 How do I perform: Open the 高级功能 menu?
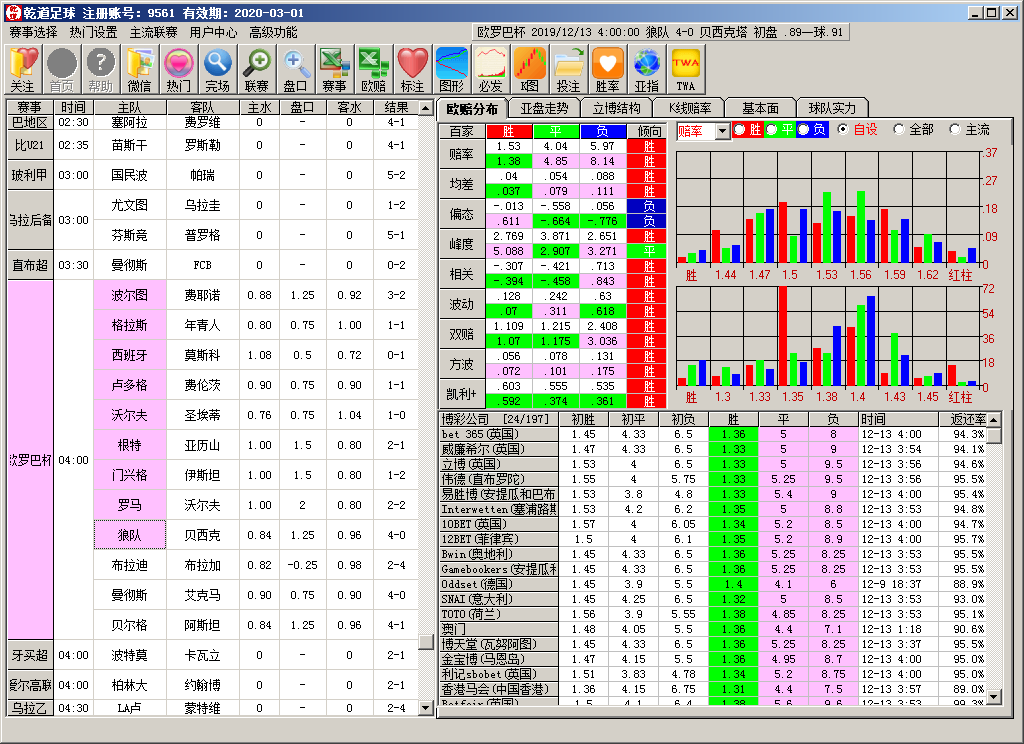tap(273, 32)
